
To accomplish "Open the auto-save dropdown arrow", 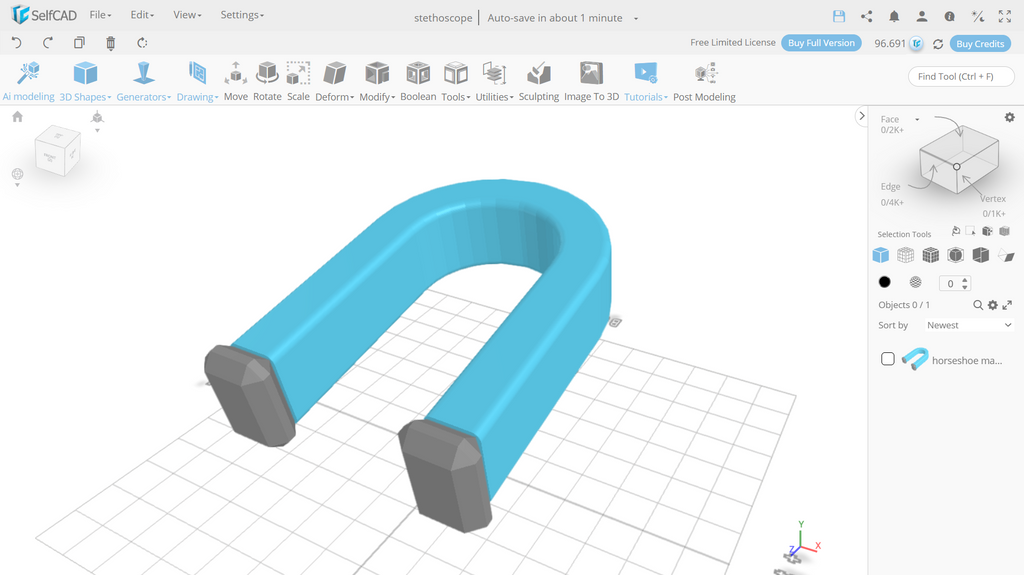I will coord(635,18).
